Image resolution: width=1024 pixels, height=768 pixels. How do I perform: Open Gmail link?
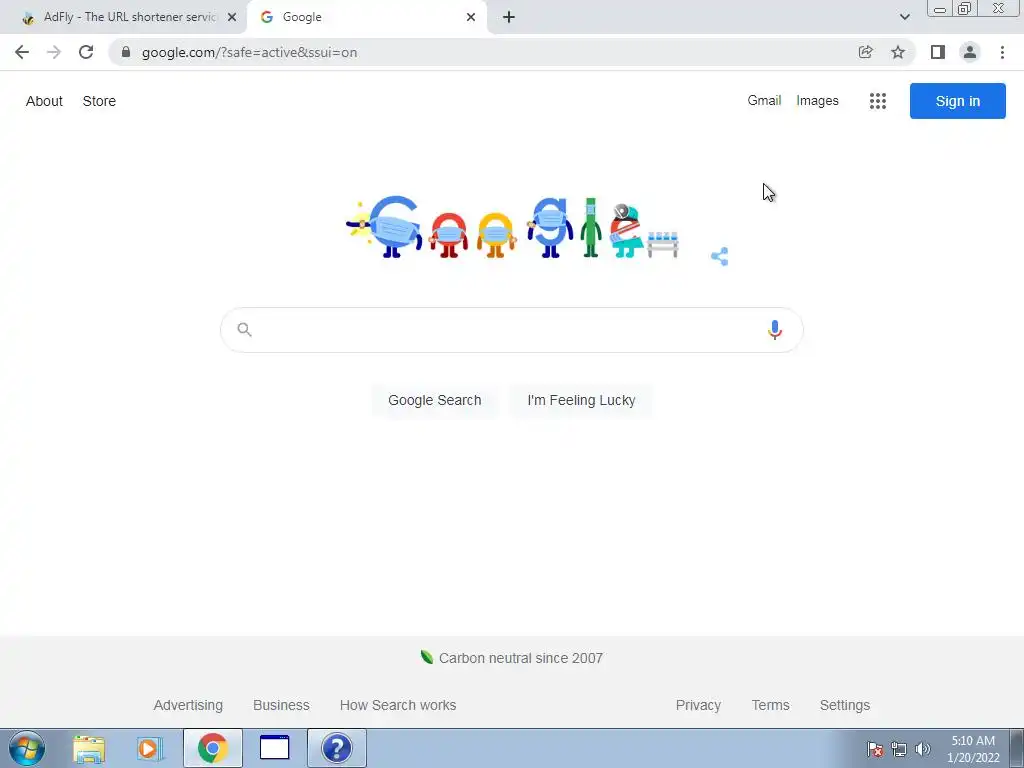click(x=764, y=101)
